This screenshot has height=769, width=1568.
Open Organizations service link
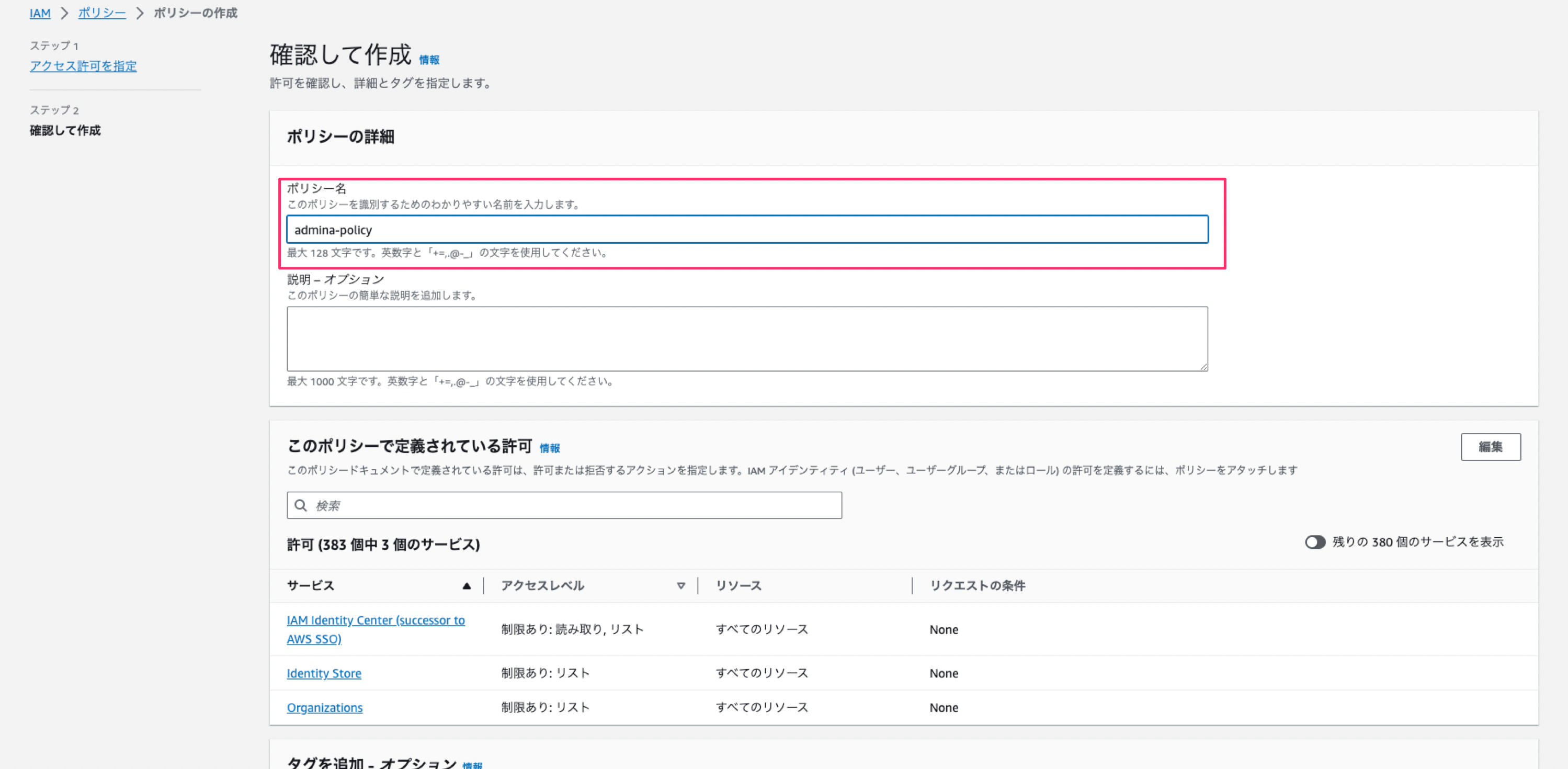pos(324,707)
